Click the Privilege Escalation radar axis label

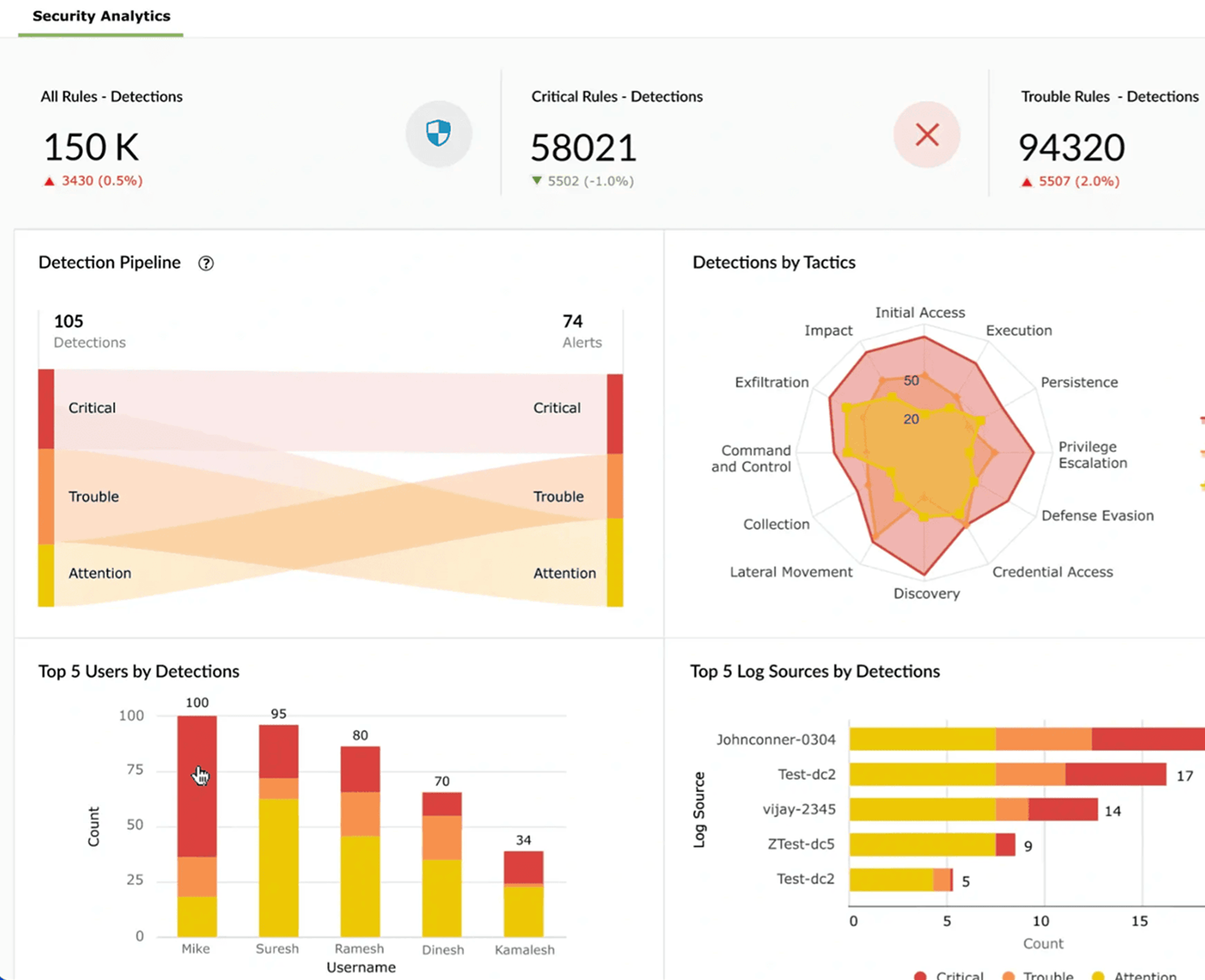pyautogui.click(x=1093, y=455)
